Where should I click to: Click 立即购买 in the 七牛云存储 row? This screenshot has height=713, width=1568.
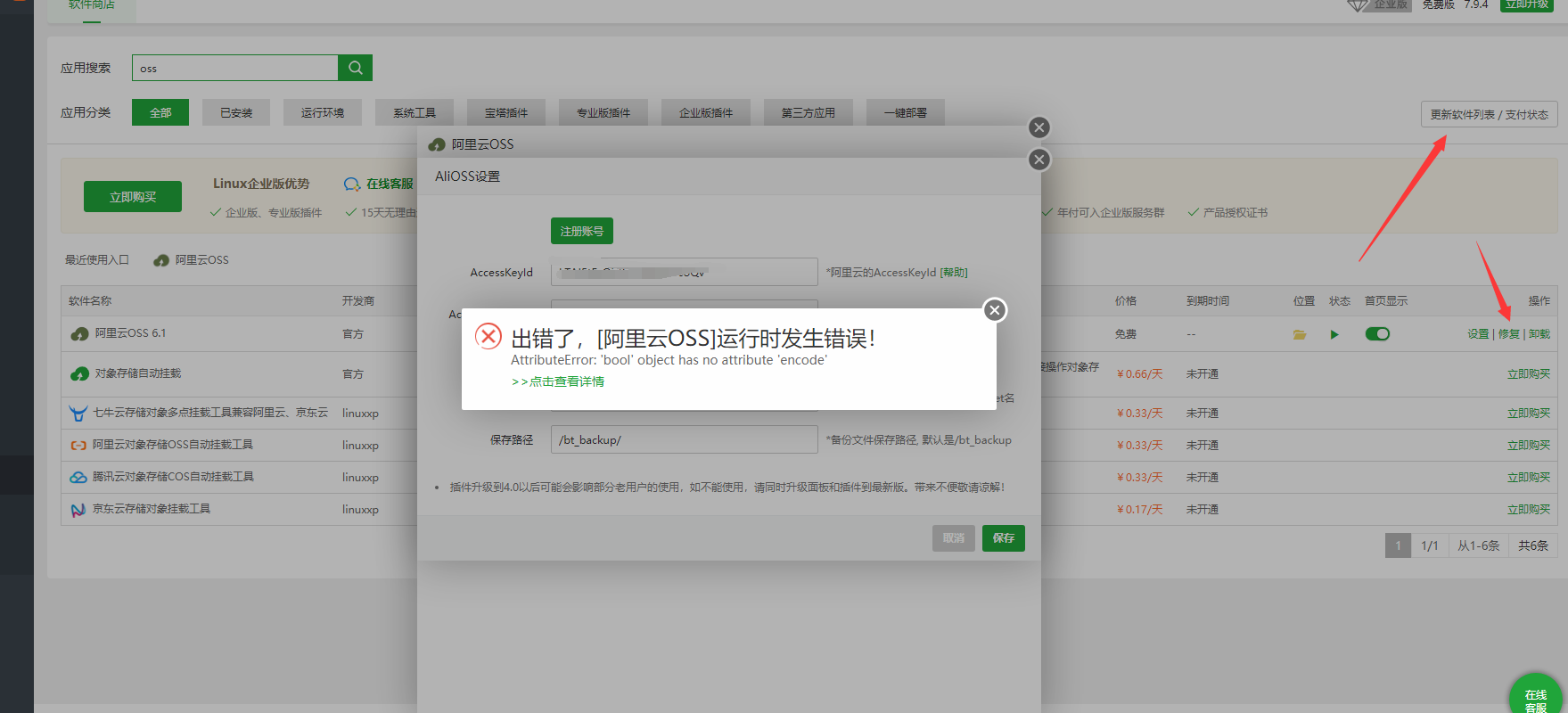pyautogui.click(x=1529, y=414)
